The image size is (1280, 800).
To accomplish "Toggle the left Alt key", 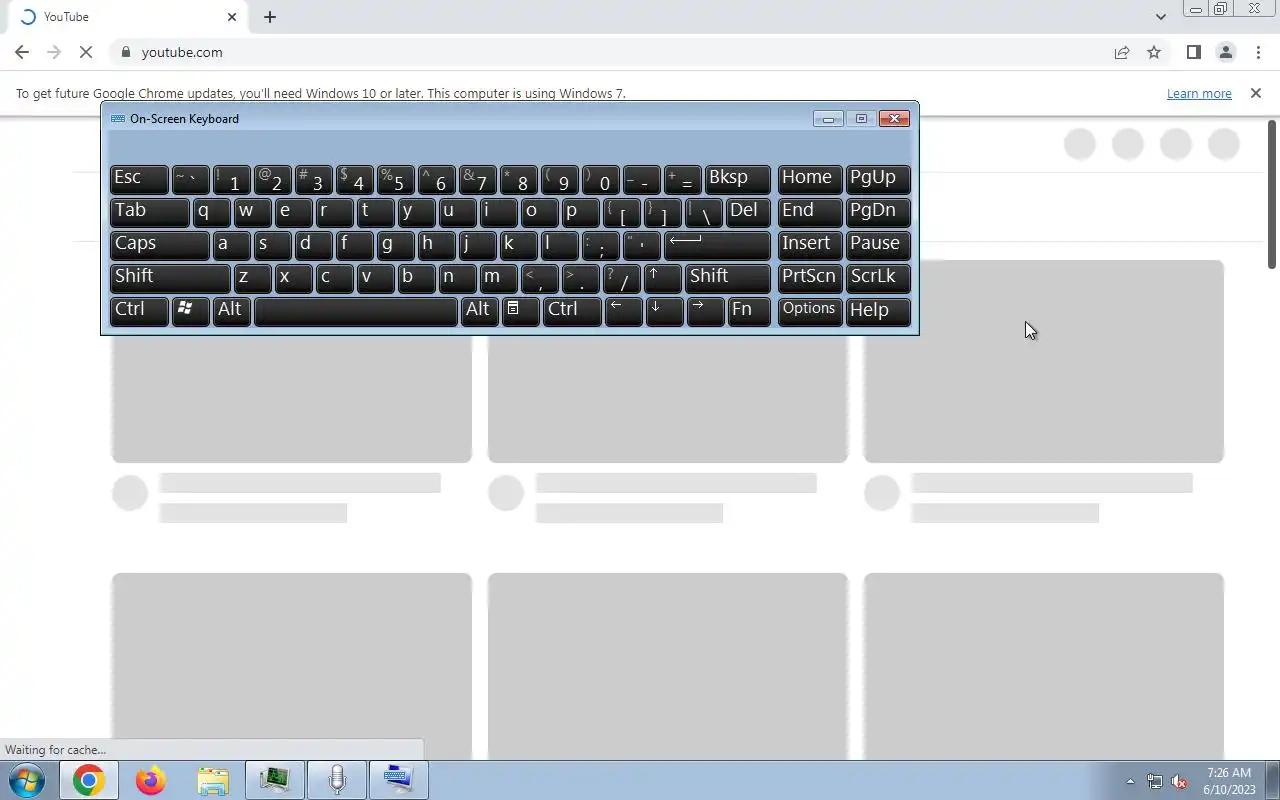I will (231, 310).
